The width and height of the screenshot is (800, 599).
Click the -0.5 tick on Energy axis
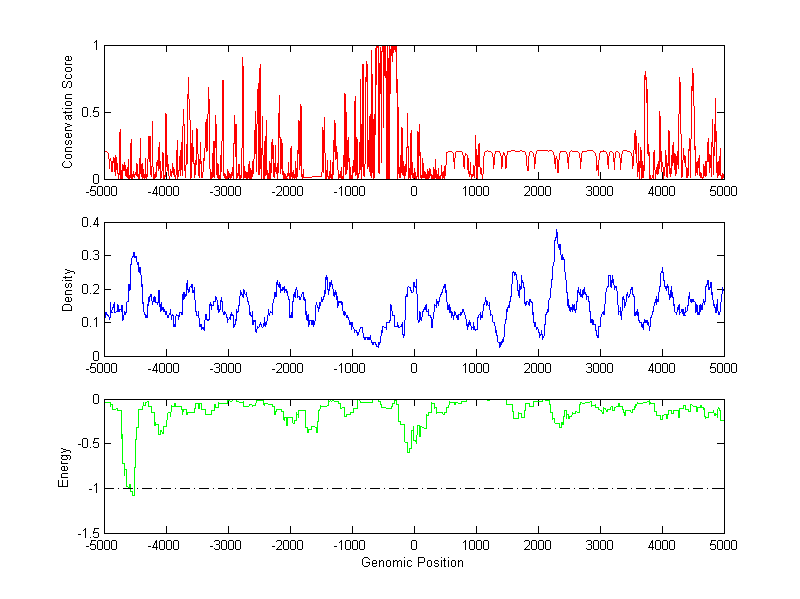point(86,444)
